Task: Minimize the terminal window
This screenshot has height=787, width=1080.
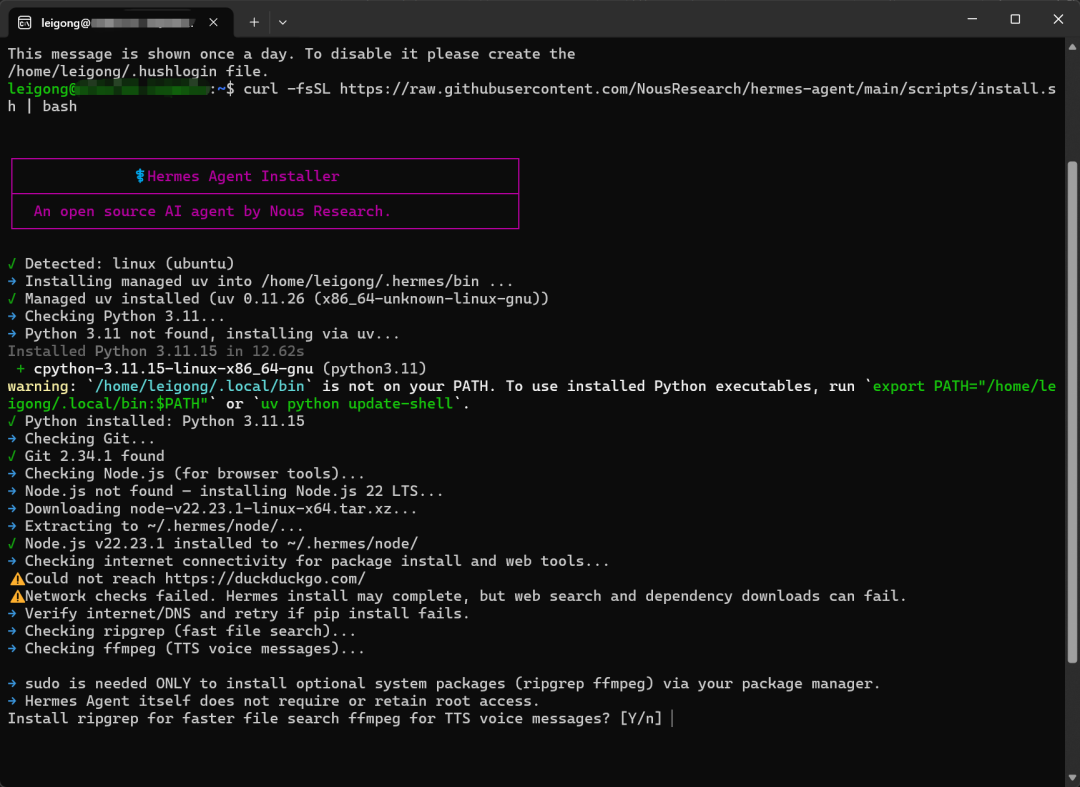Action: tap(972, 19)
